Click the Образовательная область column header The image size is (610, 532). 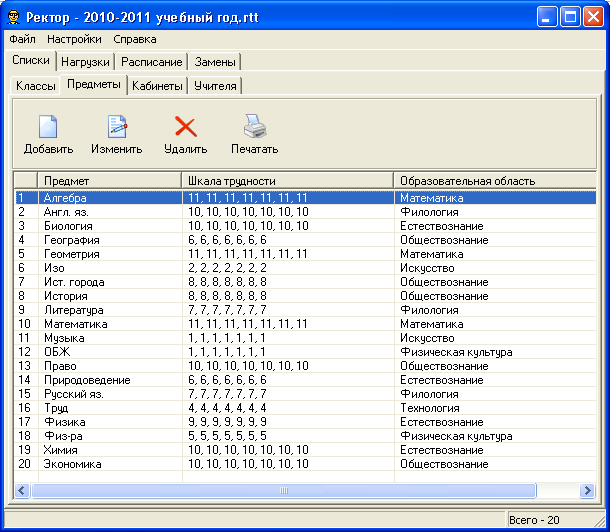495,181
